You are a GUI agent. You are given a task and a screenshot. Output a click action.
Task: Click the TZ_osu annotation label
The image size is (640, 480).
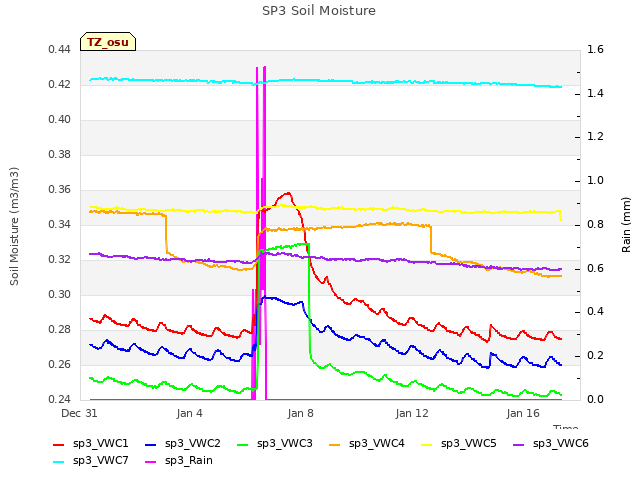click(x=108, y=42)
